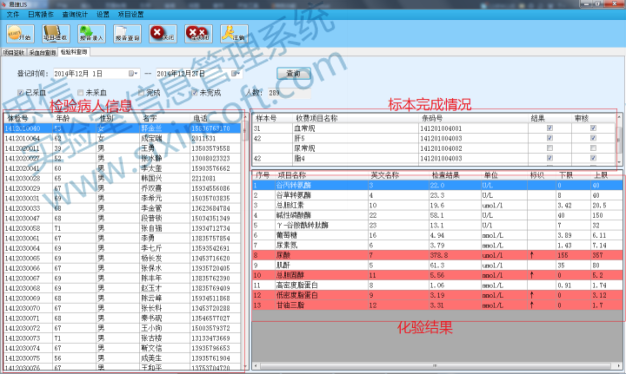This screenshot has height=375, width=627.
Task: Open the start date picker dropdown
Action: tap(133, 74)
